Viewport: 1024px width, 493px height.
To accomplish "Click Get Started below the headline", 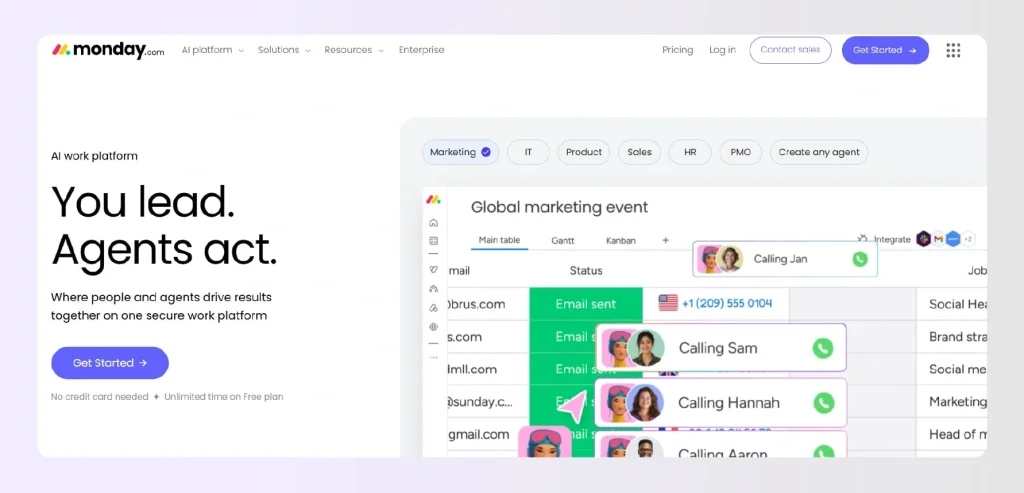I will point(110,363).
